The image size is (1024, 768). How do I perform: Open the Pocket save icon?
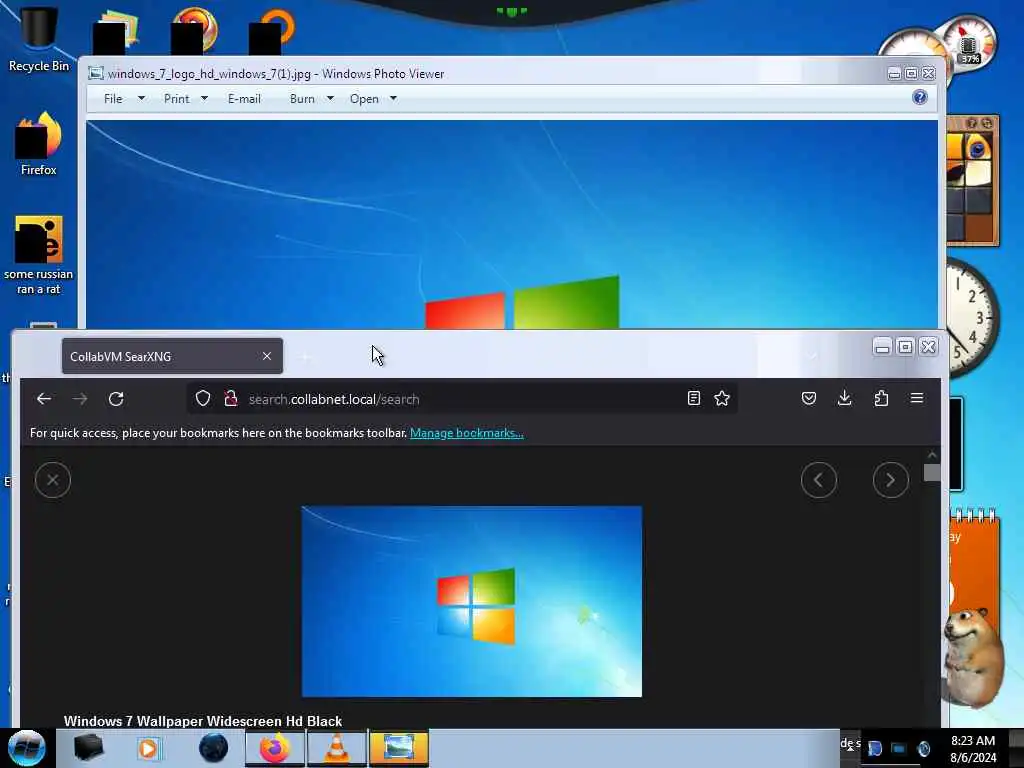tap(808, 398)
